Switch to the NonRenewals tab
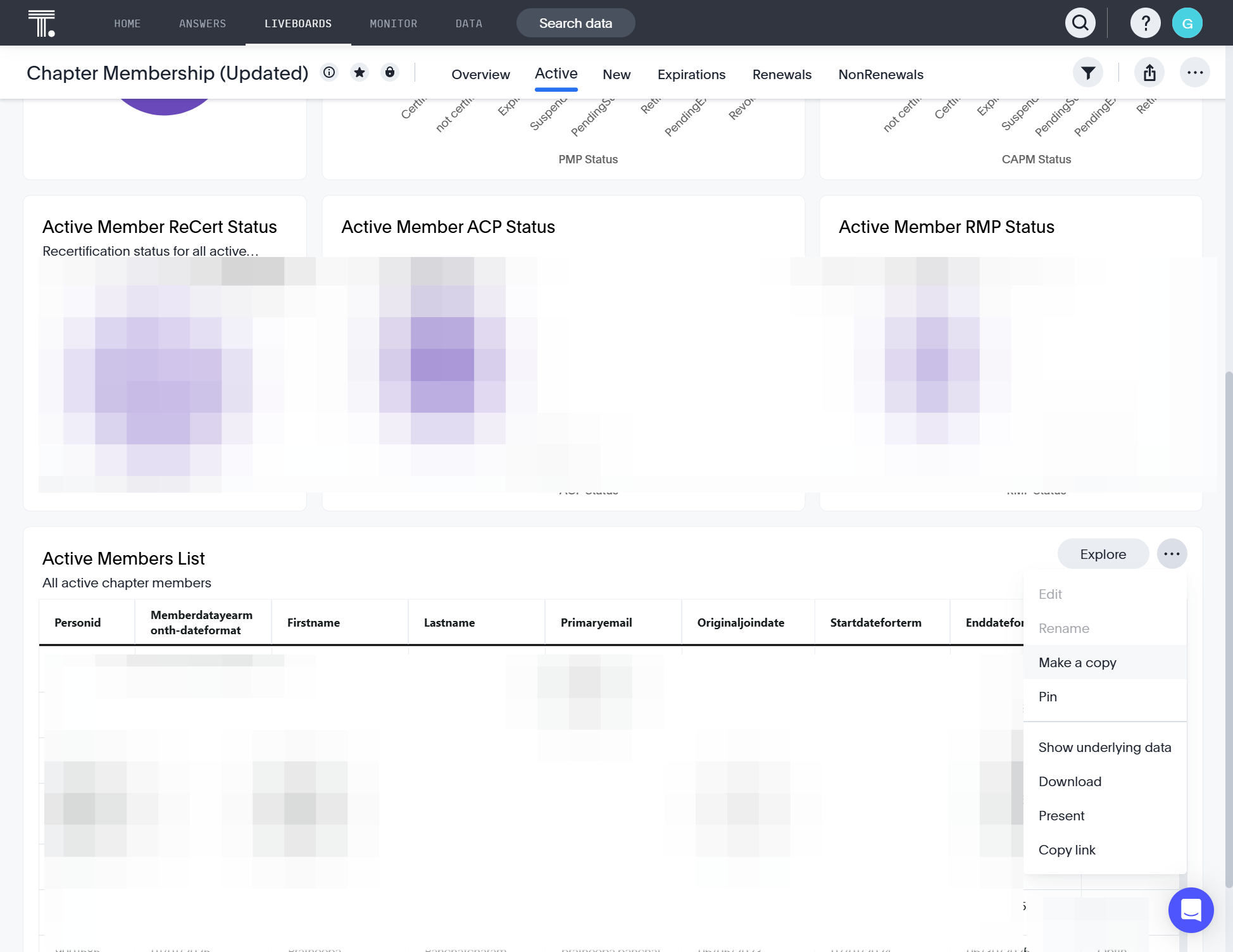1233x952 pixels. 881,74
